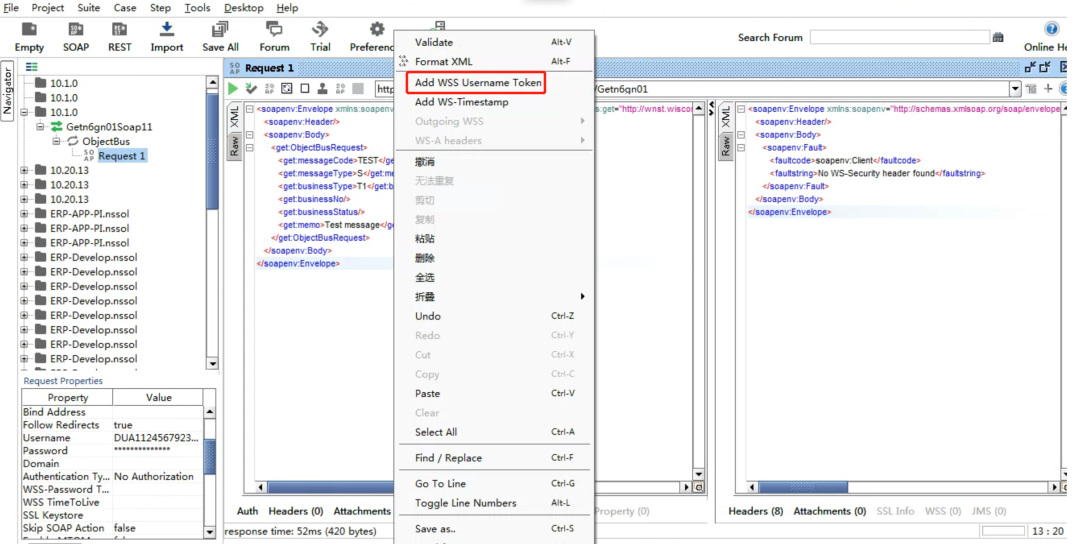Submit request with green play icon

(233, 88)
